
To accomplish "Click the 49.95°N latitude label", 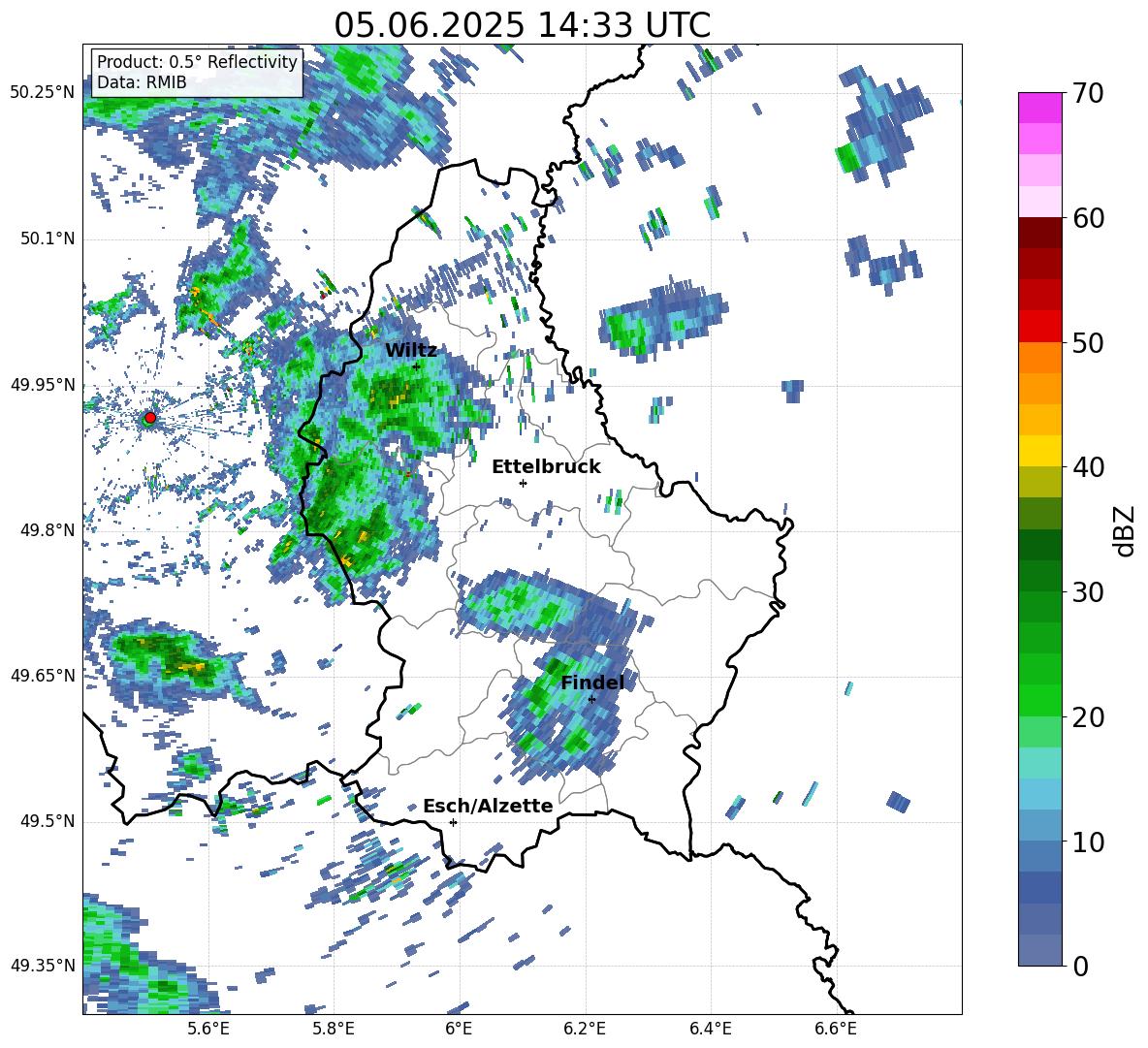I will [43, 384].
